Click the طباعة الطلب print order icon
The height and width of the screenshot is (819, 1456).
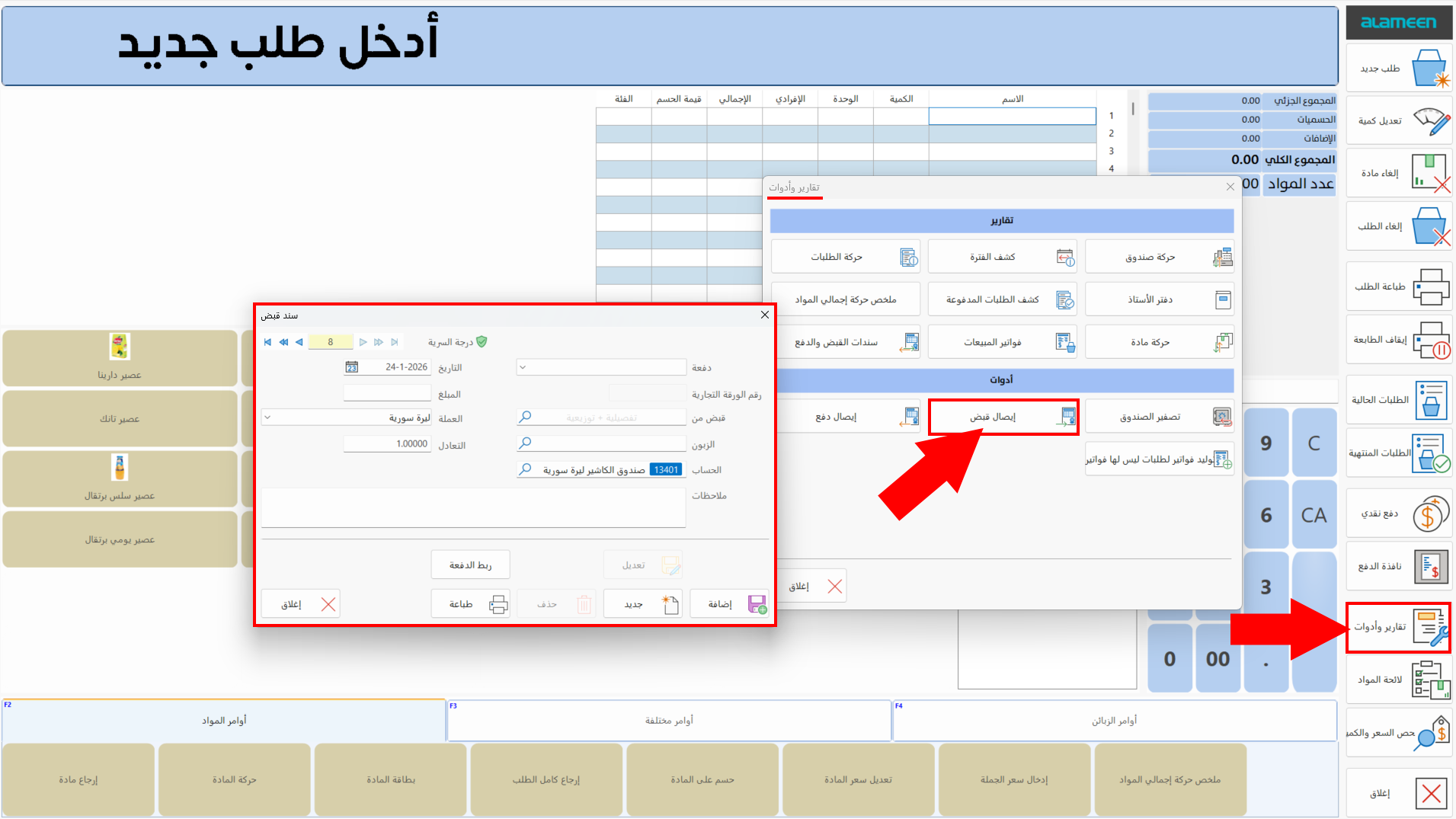[1431, 286]
